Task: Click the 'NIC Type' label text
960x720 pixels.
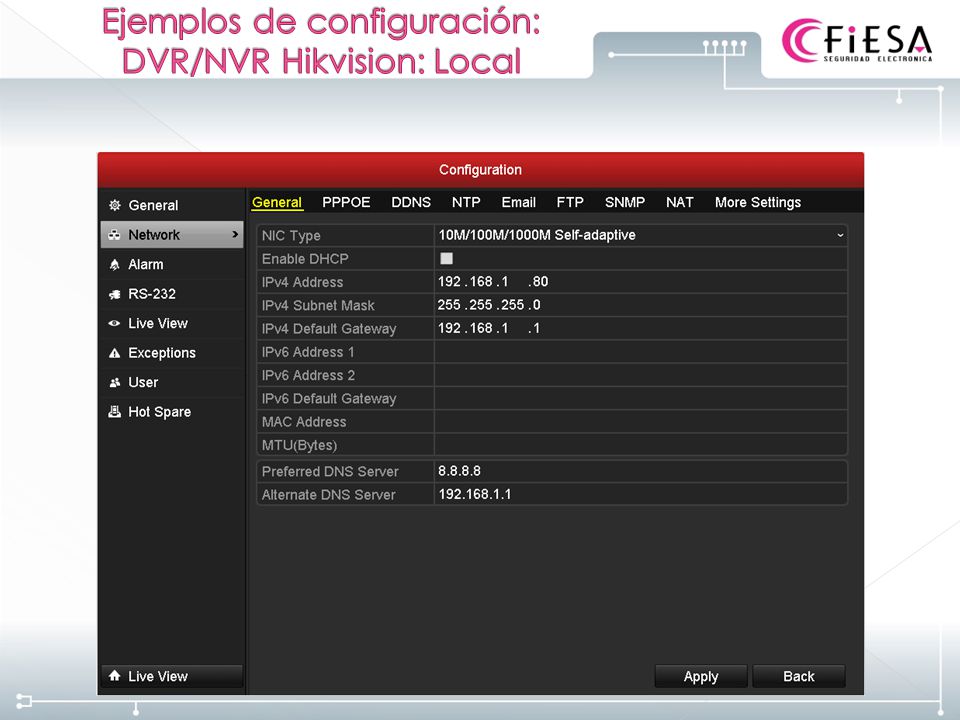Action: pos(291,236)
